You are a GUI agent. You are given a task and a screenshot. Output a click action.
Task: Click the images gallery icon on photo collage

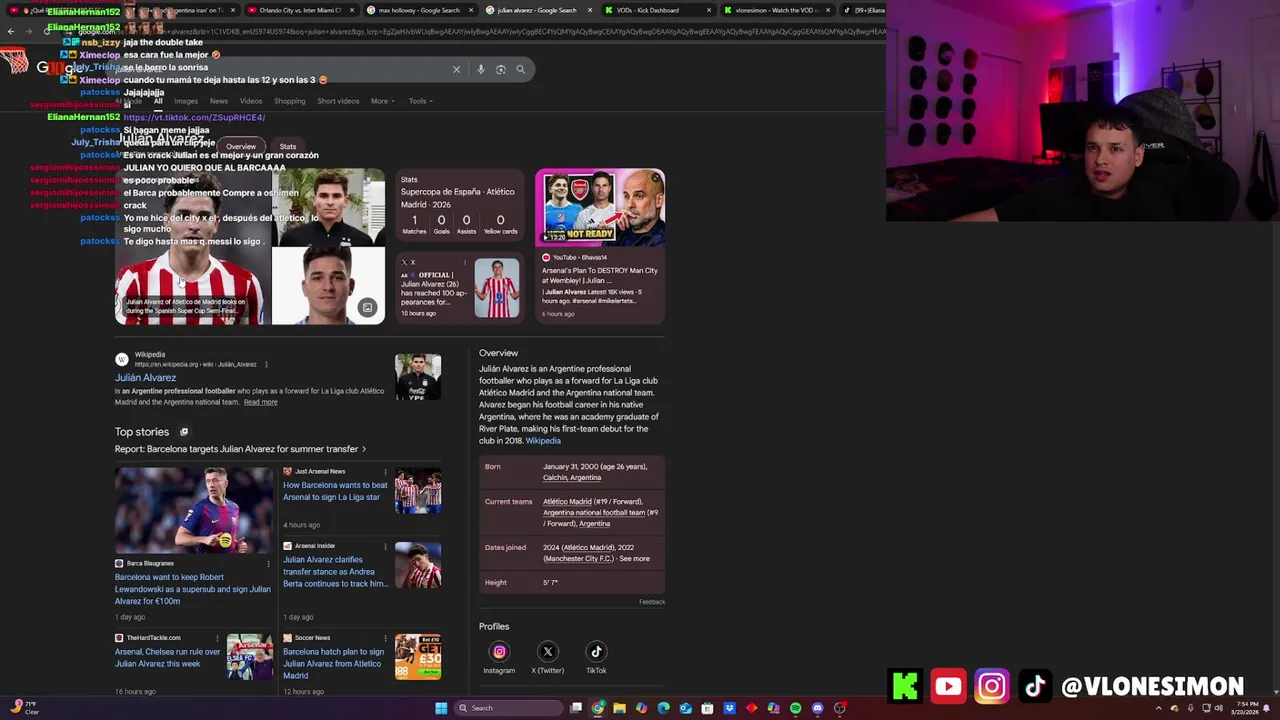coord(367,308)
